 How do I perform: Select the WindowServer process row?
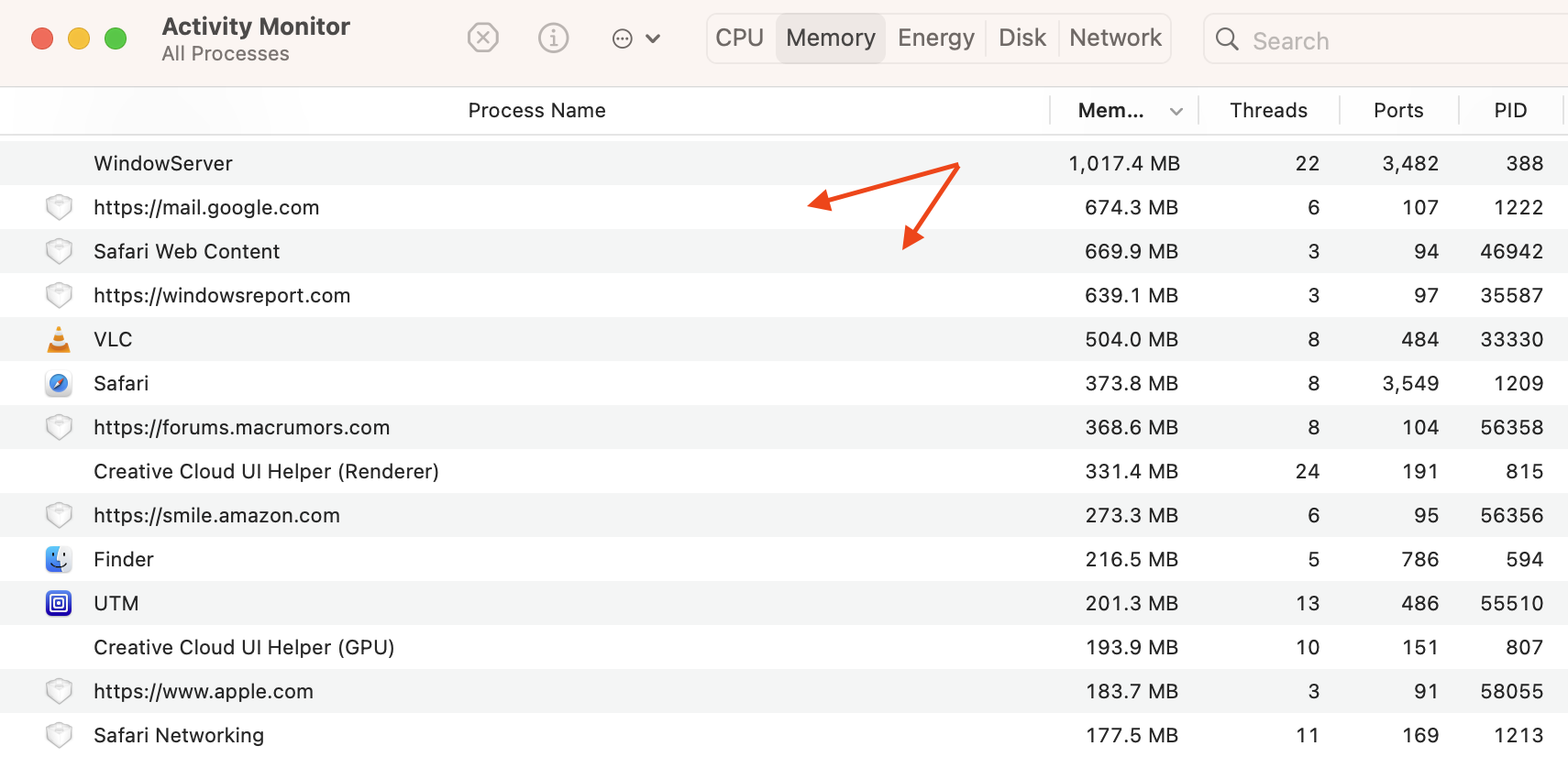(x=550, y=163)
